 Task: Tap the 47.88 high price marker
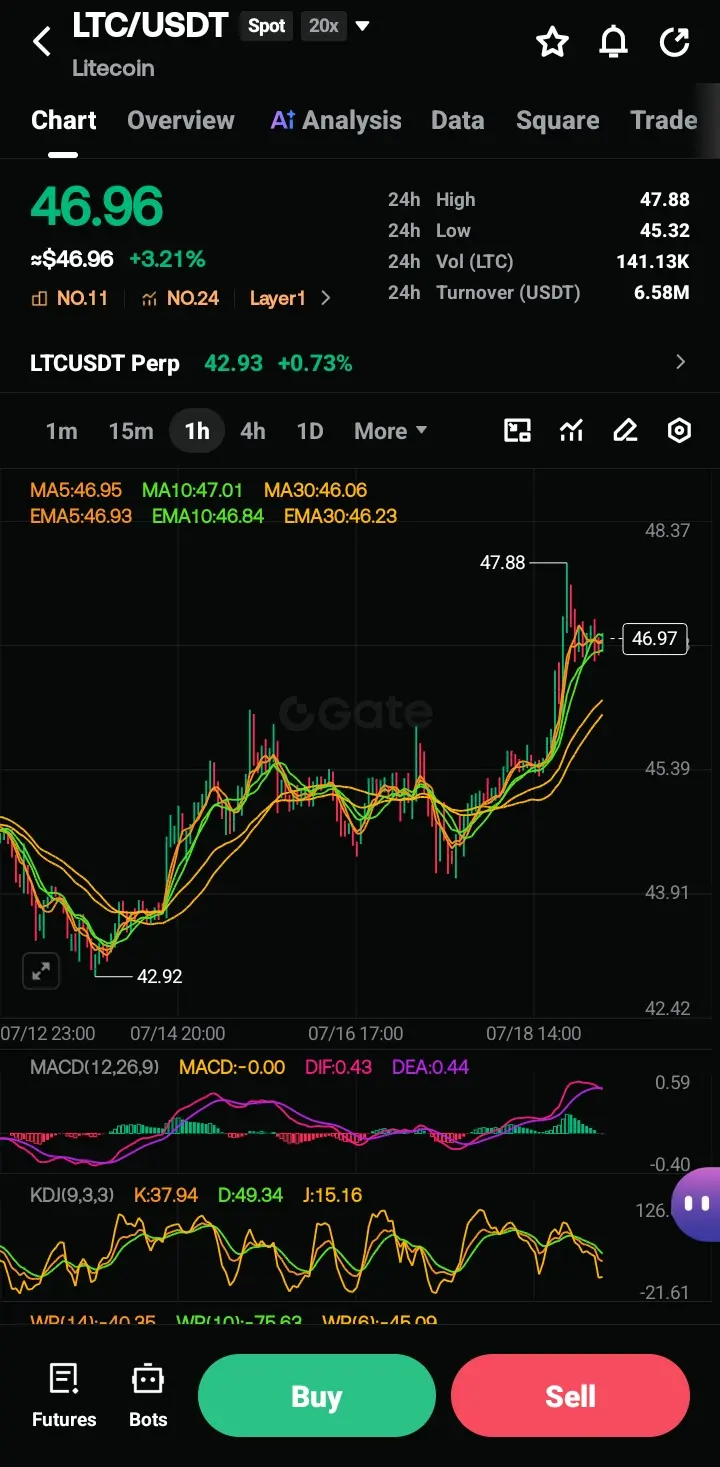[x=502, y=562]
